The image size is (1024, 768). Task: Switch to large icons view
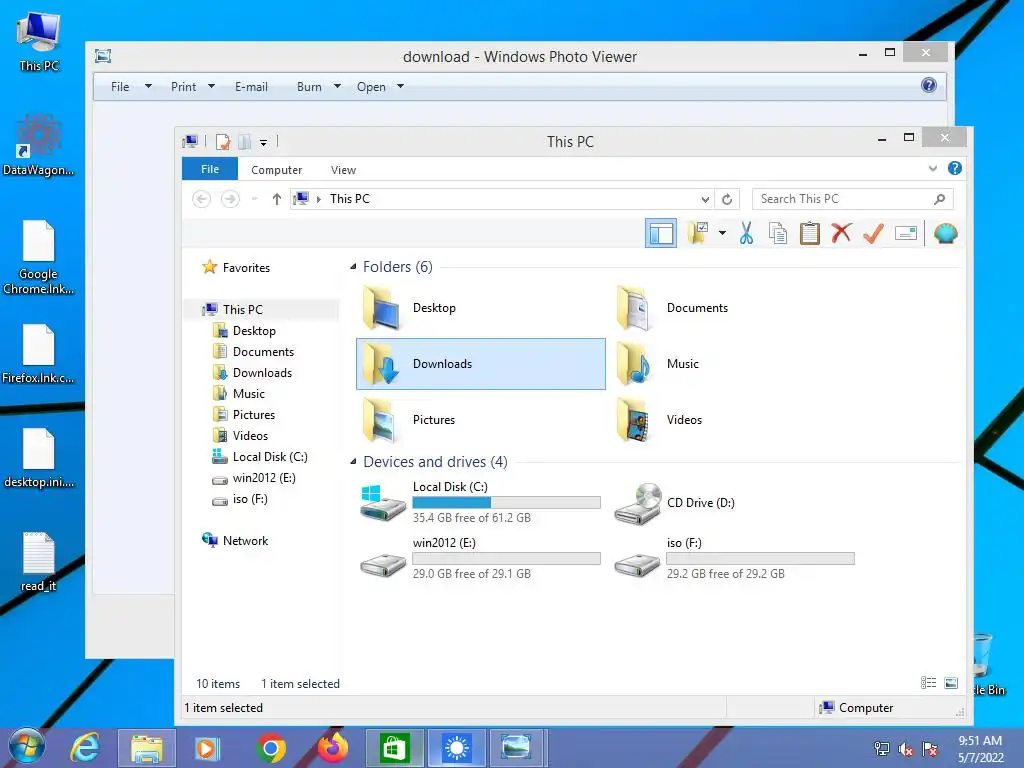[x=952, y=683]
